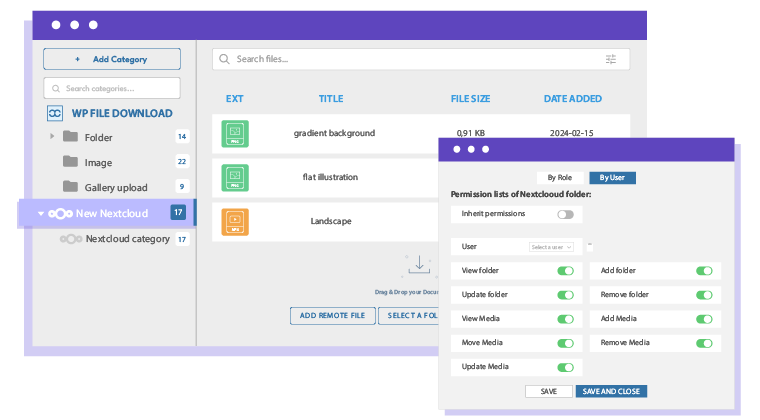Switch to the By User tab
Viewport: 760px width, 420px height.
(612, 178)
